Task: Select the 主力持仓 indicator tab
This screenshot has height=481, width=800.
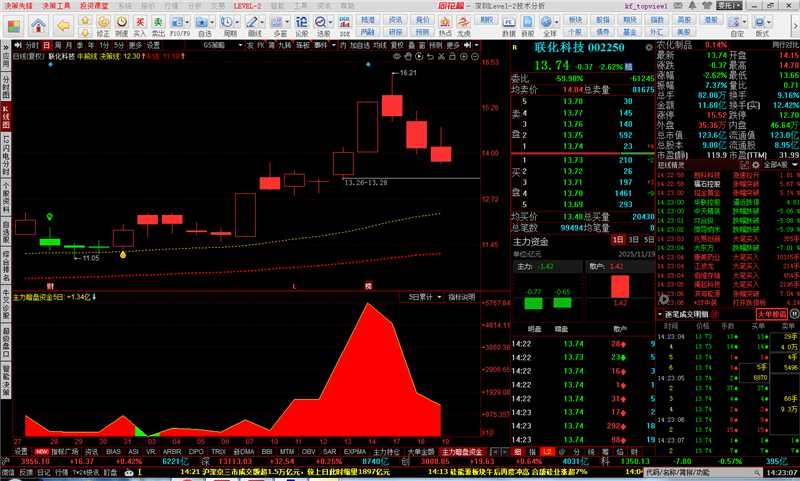Action: tap(386, 452)
